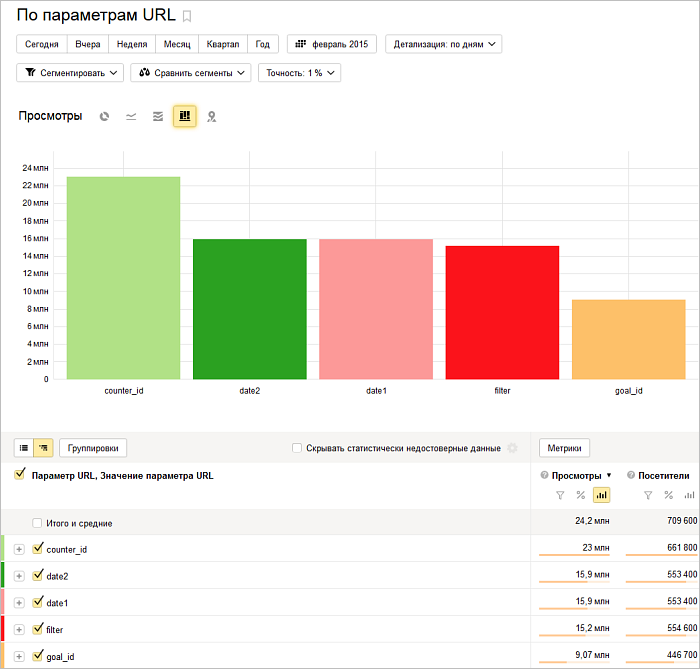700x669 pixels.
Task: Select the Сегодня period tab
Action: click(x=42, y=44)
